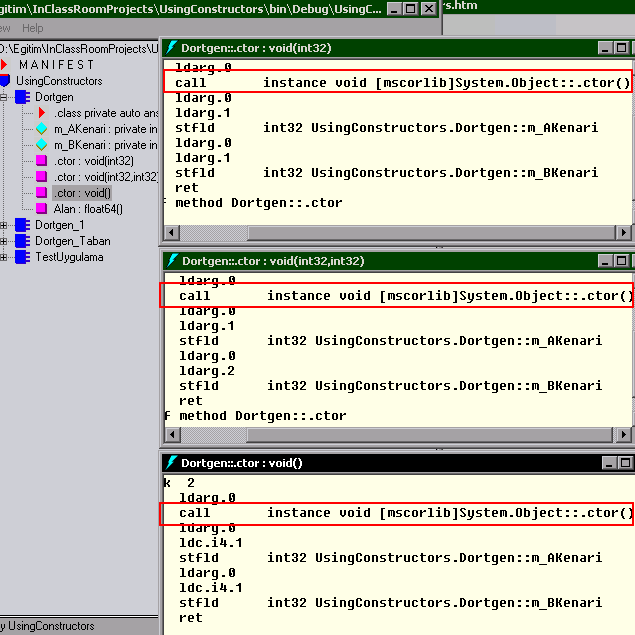Click the red MANIFEST arrow icon
635x635 pixels.
coord(6,65)
